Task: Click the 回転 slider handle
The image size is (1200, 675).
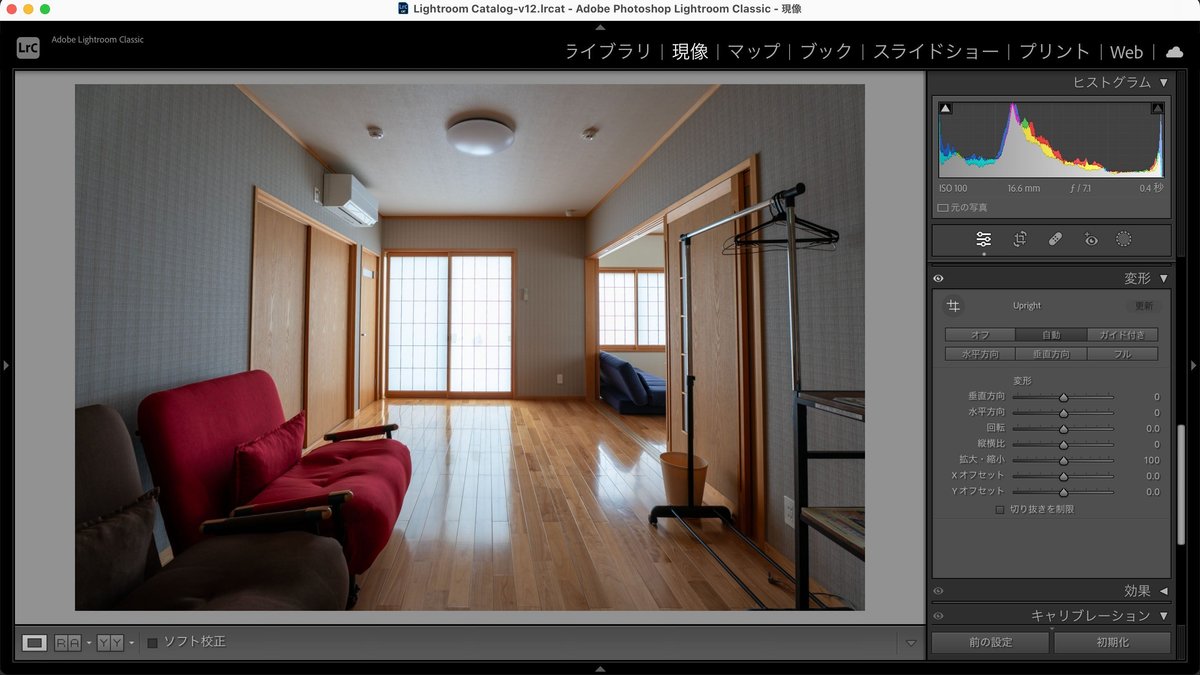Action: pyautogui.click(x=1063, y=429)
